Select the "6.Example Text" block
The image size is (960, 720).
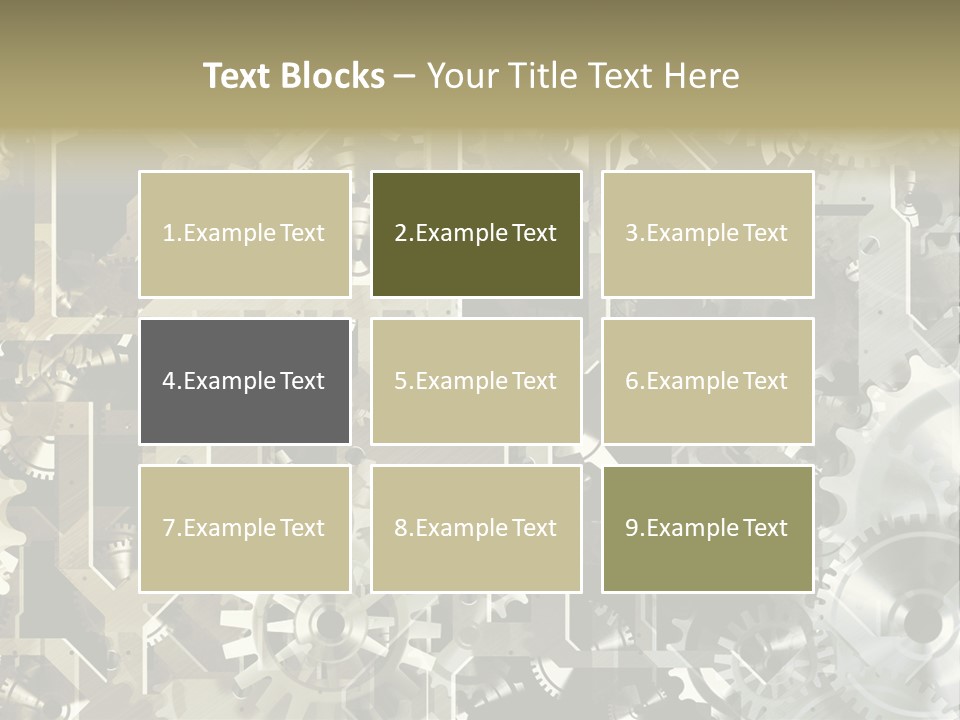[707, 381]
